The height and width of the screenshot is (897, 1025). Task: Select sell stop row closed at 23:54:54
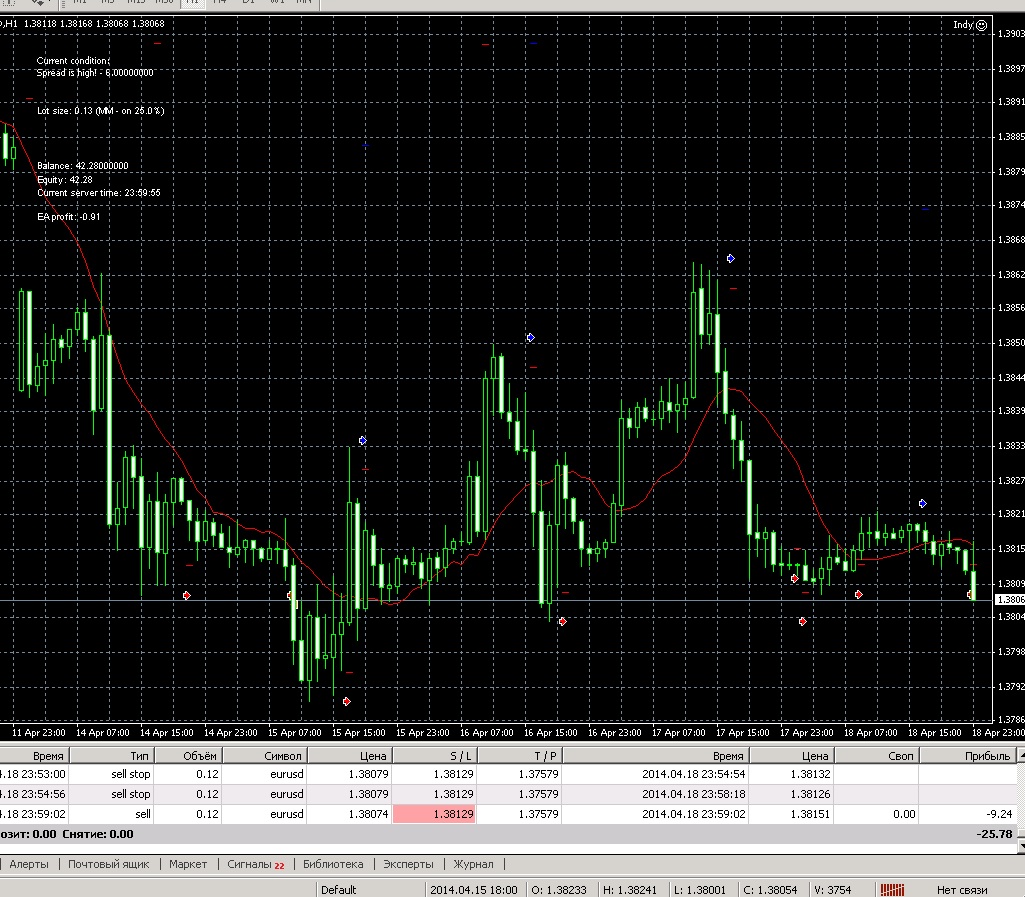click(x=507, y=774)
